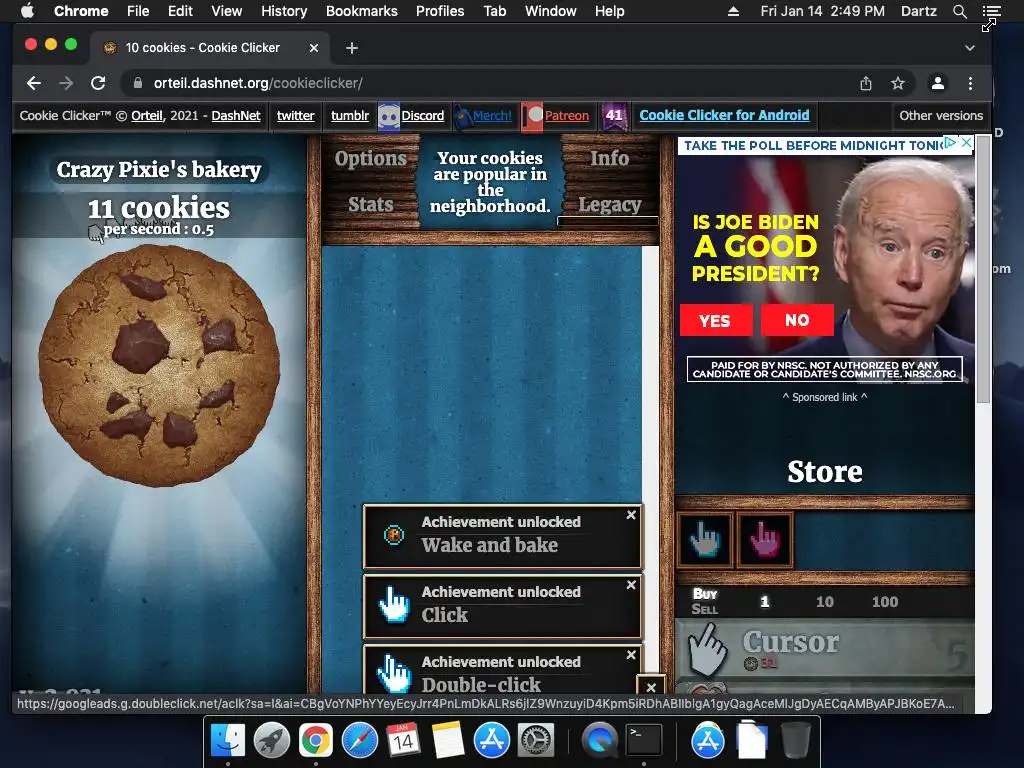Screen dimensions: 1024x768
Task: Open the Info panel
Action: [609, 159]
